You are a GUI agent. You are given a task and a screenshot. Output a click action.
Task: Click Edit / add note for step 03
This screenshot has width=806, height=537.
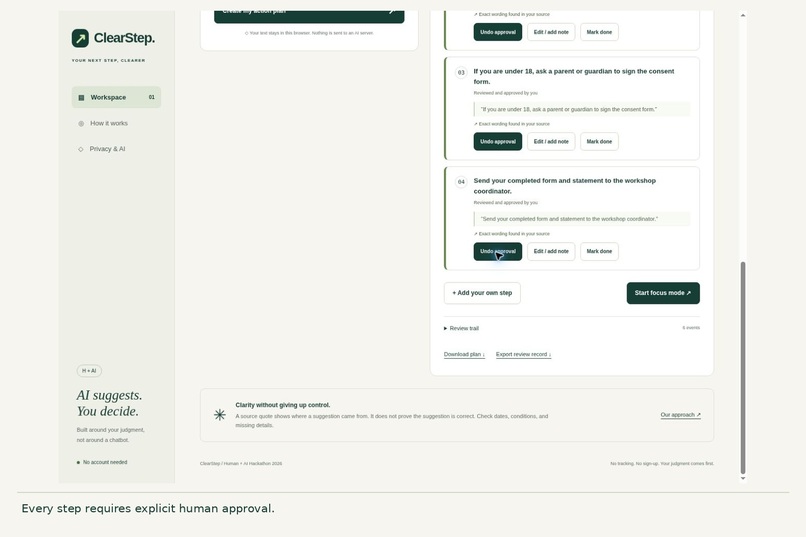[x=551, y=141]
